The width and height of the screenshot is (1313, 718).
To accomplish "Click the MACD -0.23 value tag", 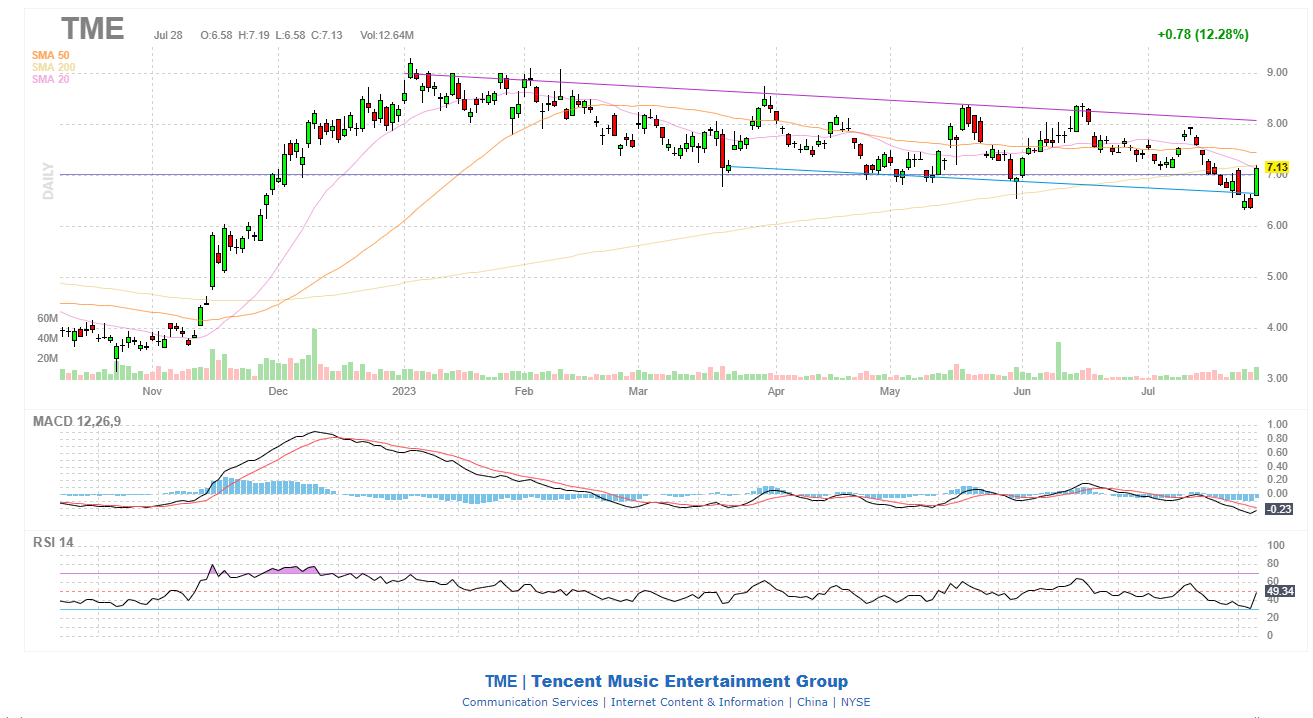I will pos(1277,509).
